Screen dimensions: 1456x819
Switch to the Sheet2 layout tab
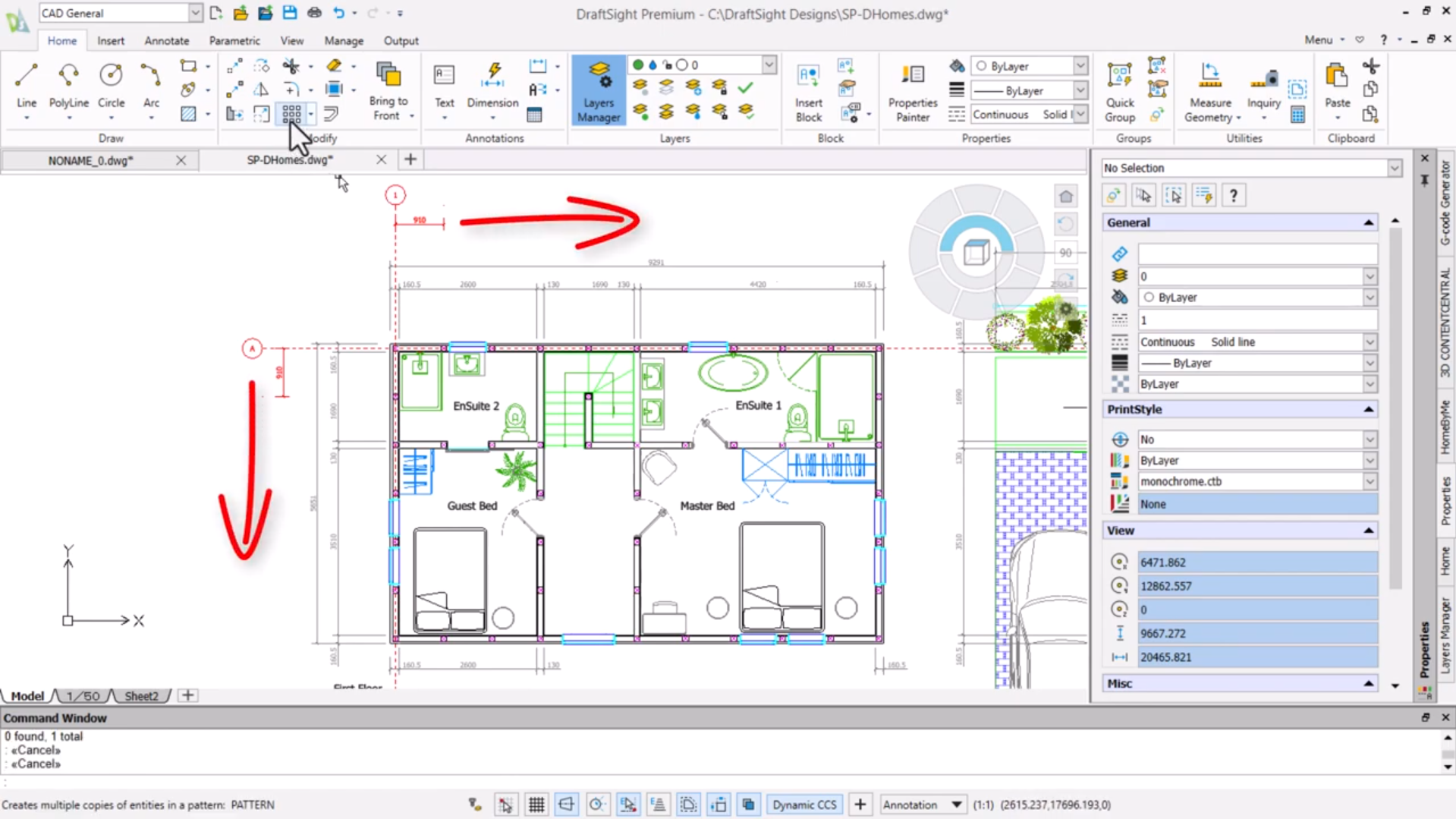141,696
